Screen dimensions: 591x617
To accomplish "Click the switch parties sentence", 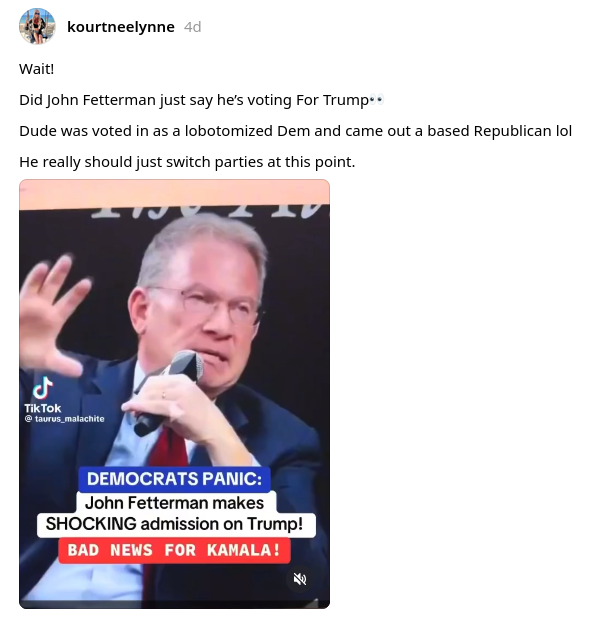I will click(x=187, y=162).
